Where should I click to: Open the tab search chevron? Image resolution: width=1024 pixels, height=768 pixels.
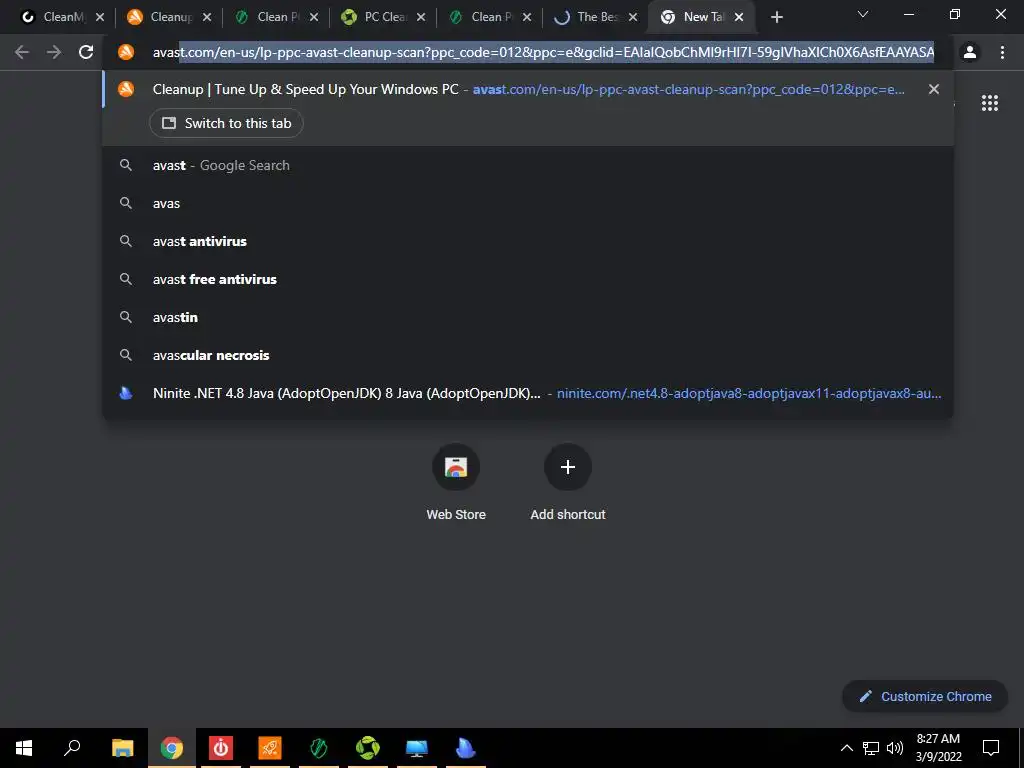tap(863, 14)
